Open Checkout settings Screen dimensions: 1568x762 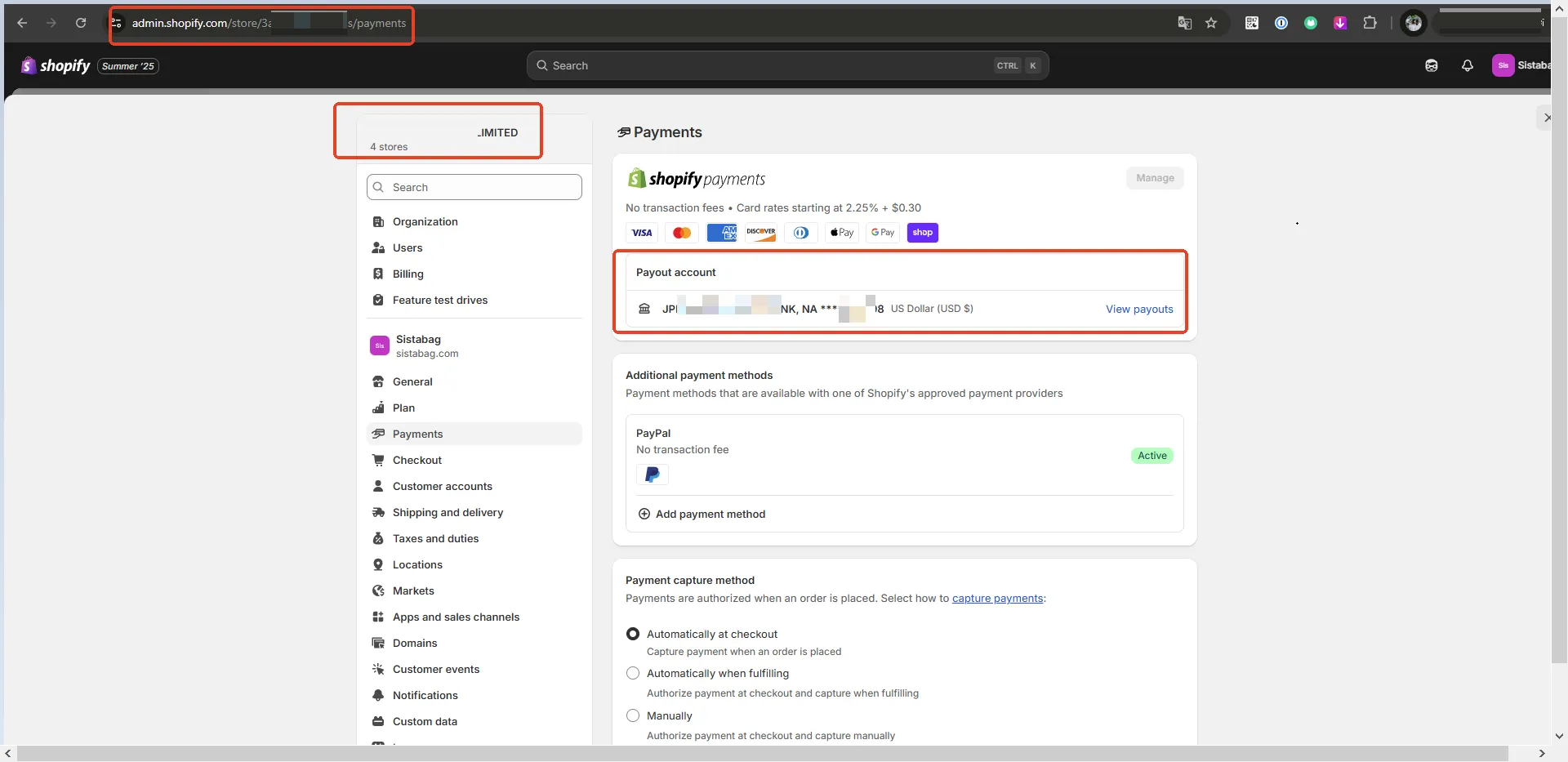[474, 460]
